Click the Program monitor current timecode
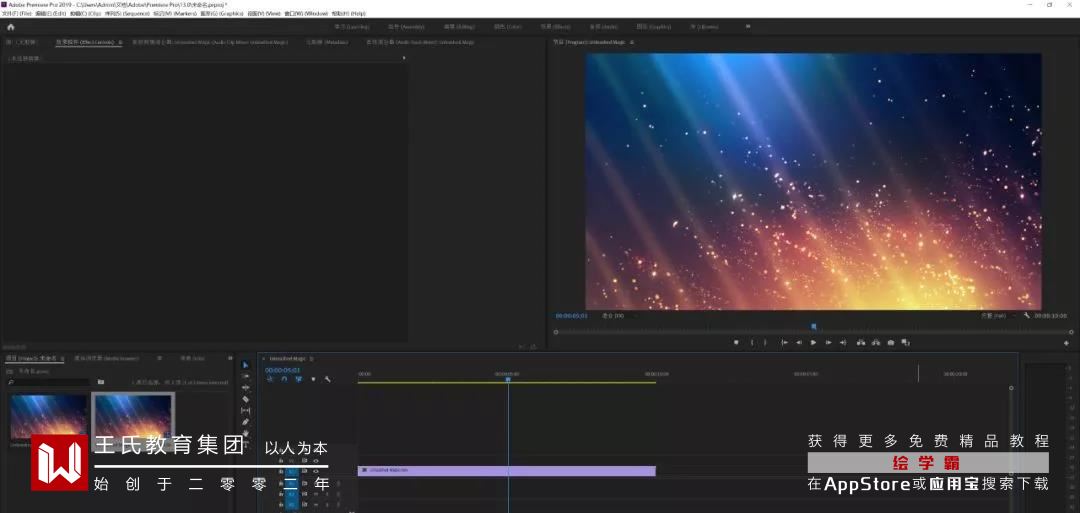 click(x=572, y=315)
